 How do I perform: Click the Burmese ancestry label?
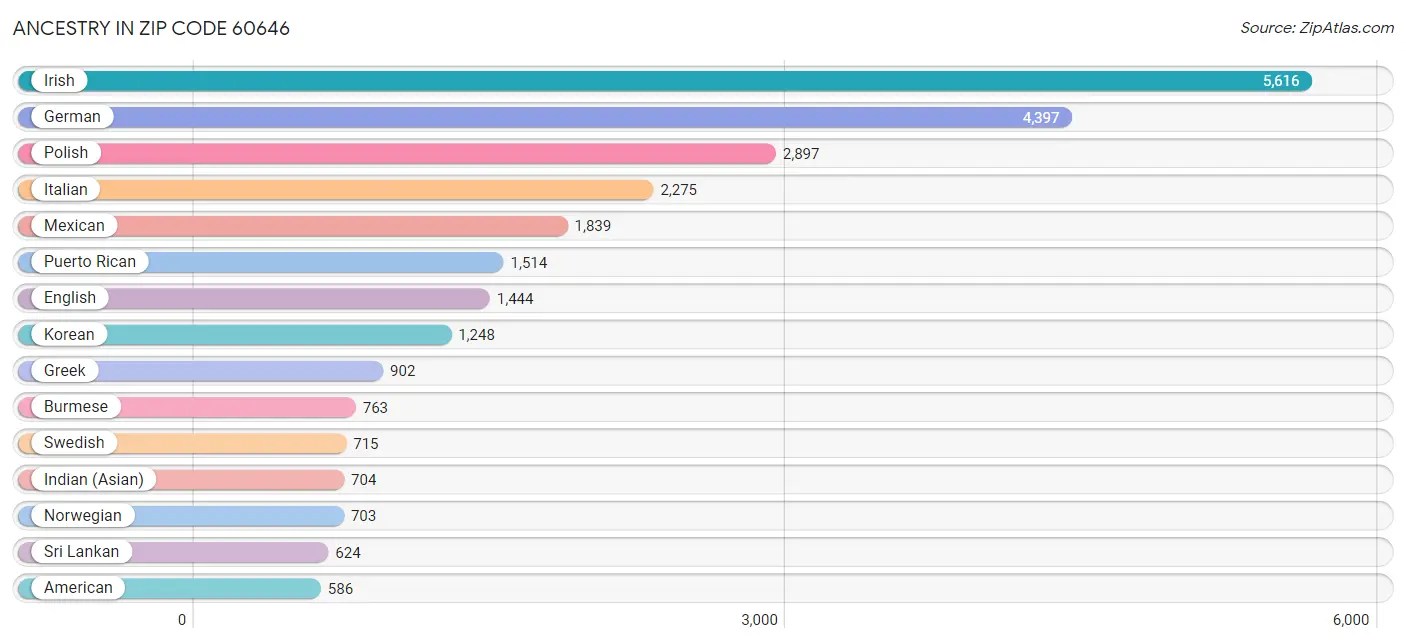click(75, 406)
